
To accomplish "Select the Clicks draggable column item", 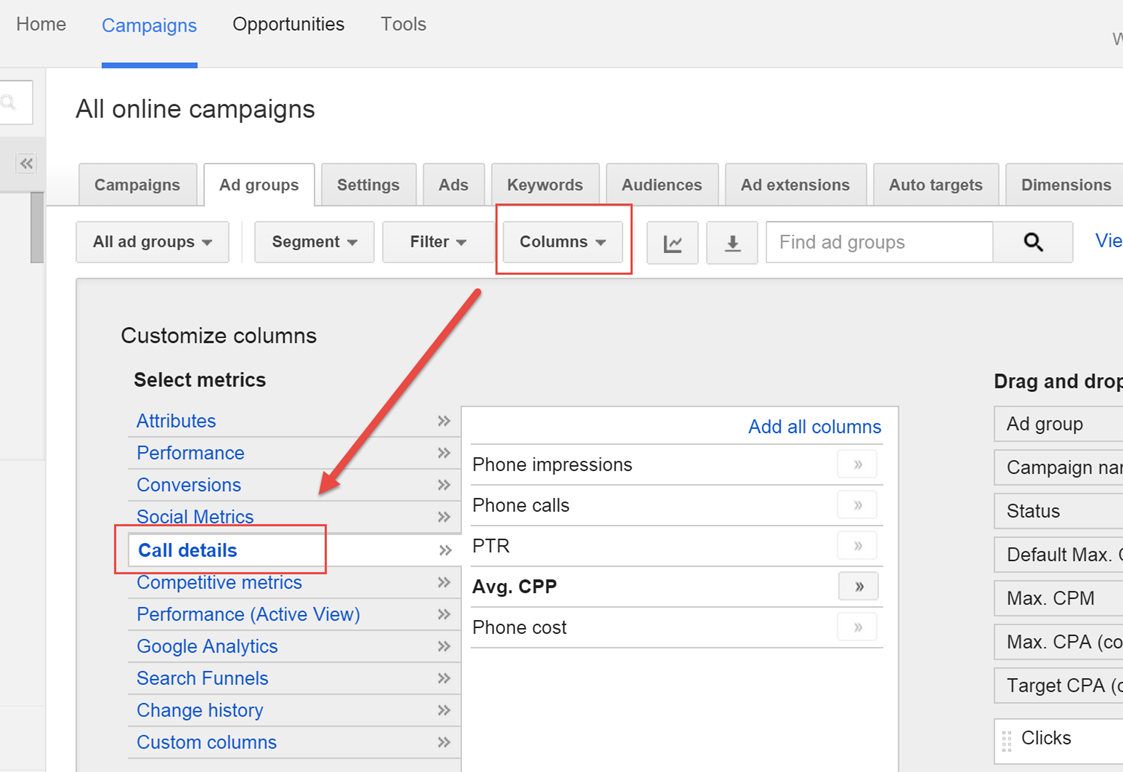I will [1059, 741].
